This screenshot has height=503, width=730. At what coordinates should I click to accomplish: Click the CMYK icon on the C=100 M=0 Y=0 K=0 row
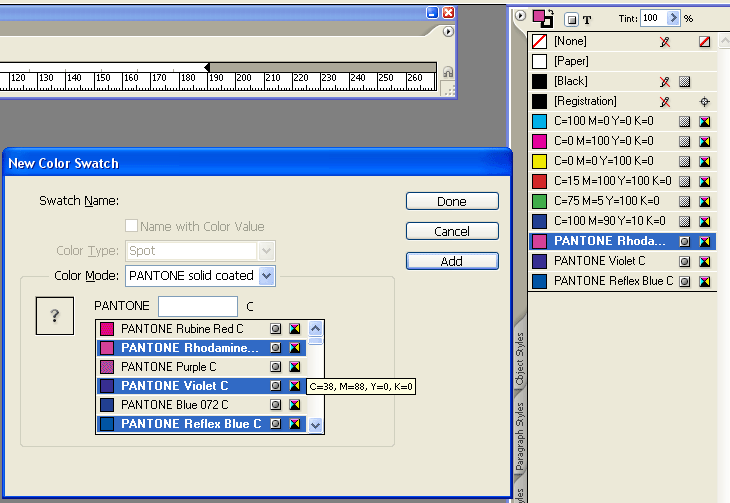click(705, 122)
